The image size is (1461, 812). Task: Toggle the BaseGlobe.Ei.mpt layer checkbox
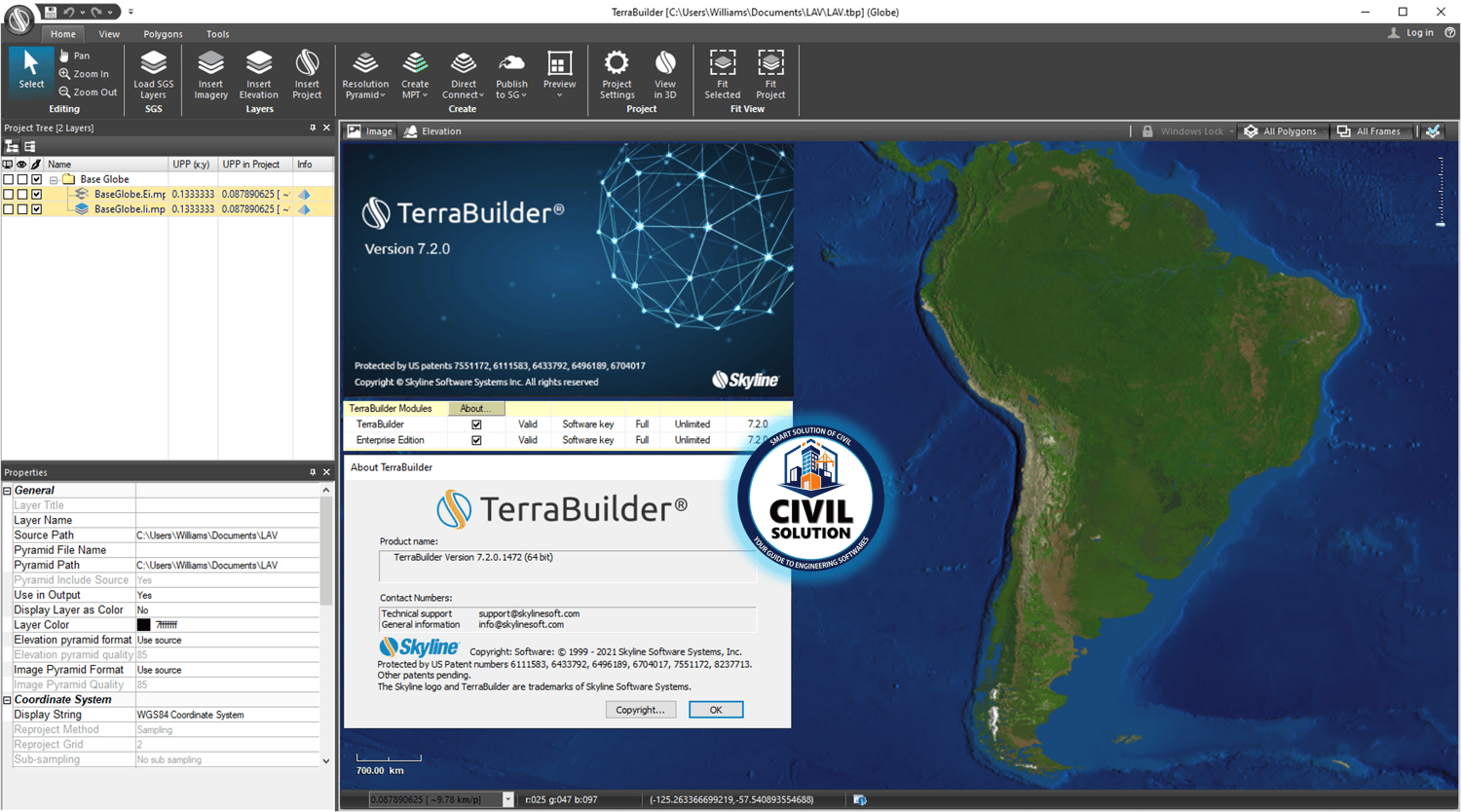[37, 195]
